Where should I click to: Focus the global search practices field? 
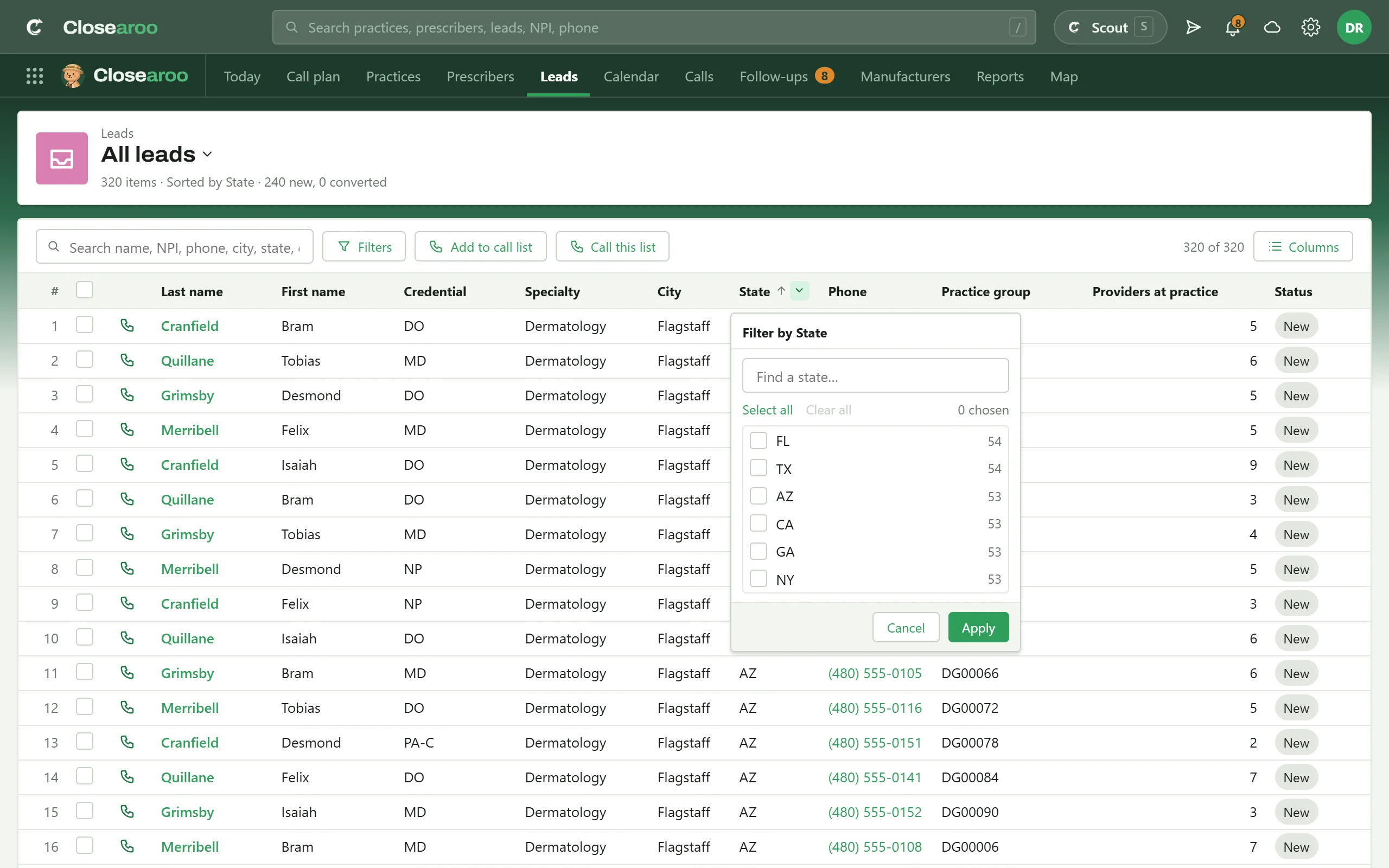click(654, 27)
